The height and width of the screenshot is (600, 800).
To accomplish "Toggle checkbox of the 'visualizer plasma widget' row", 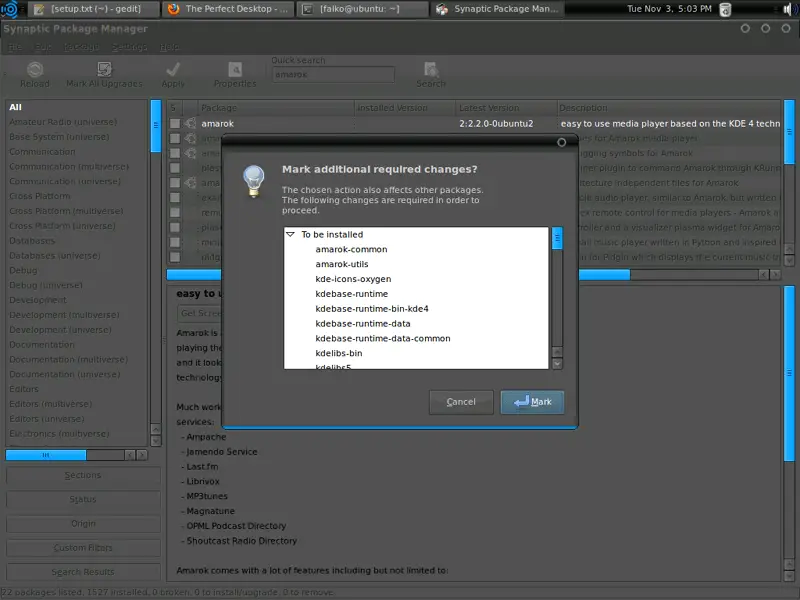I will (175, 227).
